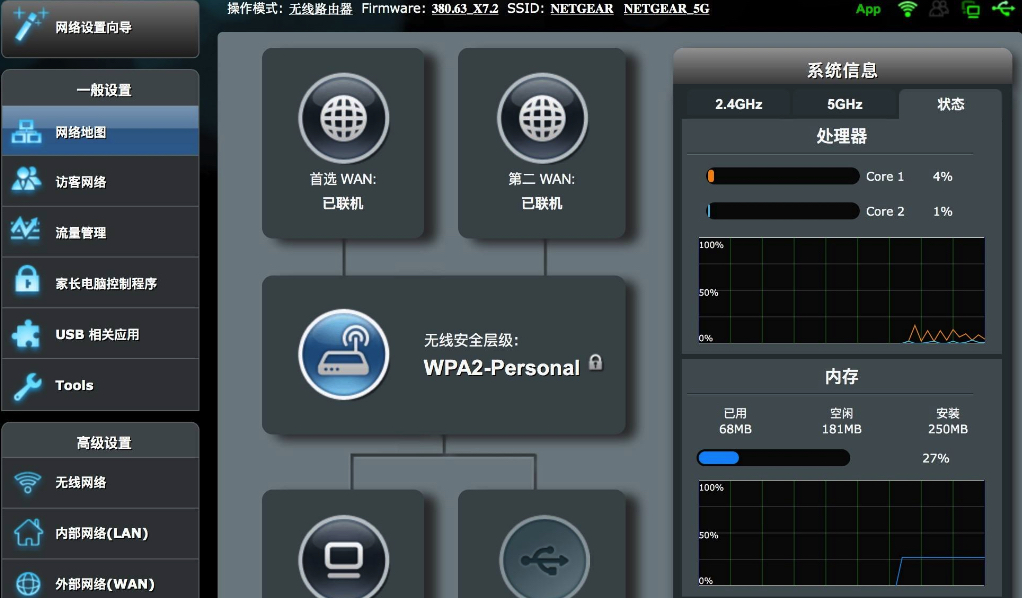
Task: Click the USB device icon in map
Action: point(542,560)
